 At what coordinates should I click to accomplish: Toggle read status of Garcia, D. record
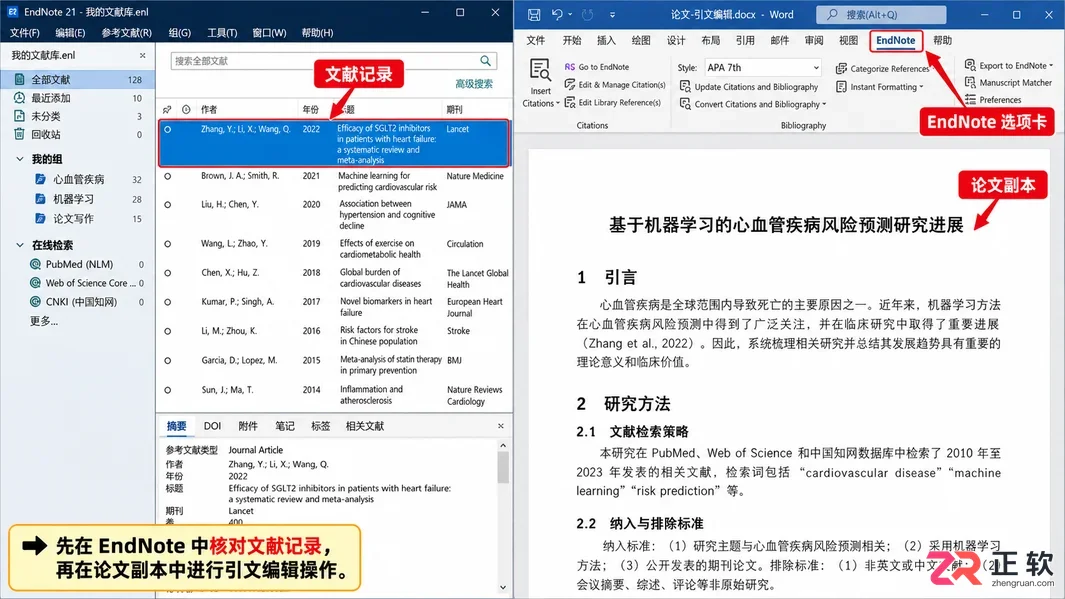coord(168,361)
